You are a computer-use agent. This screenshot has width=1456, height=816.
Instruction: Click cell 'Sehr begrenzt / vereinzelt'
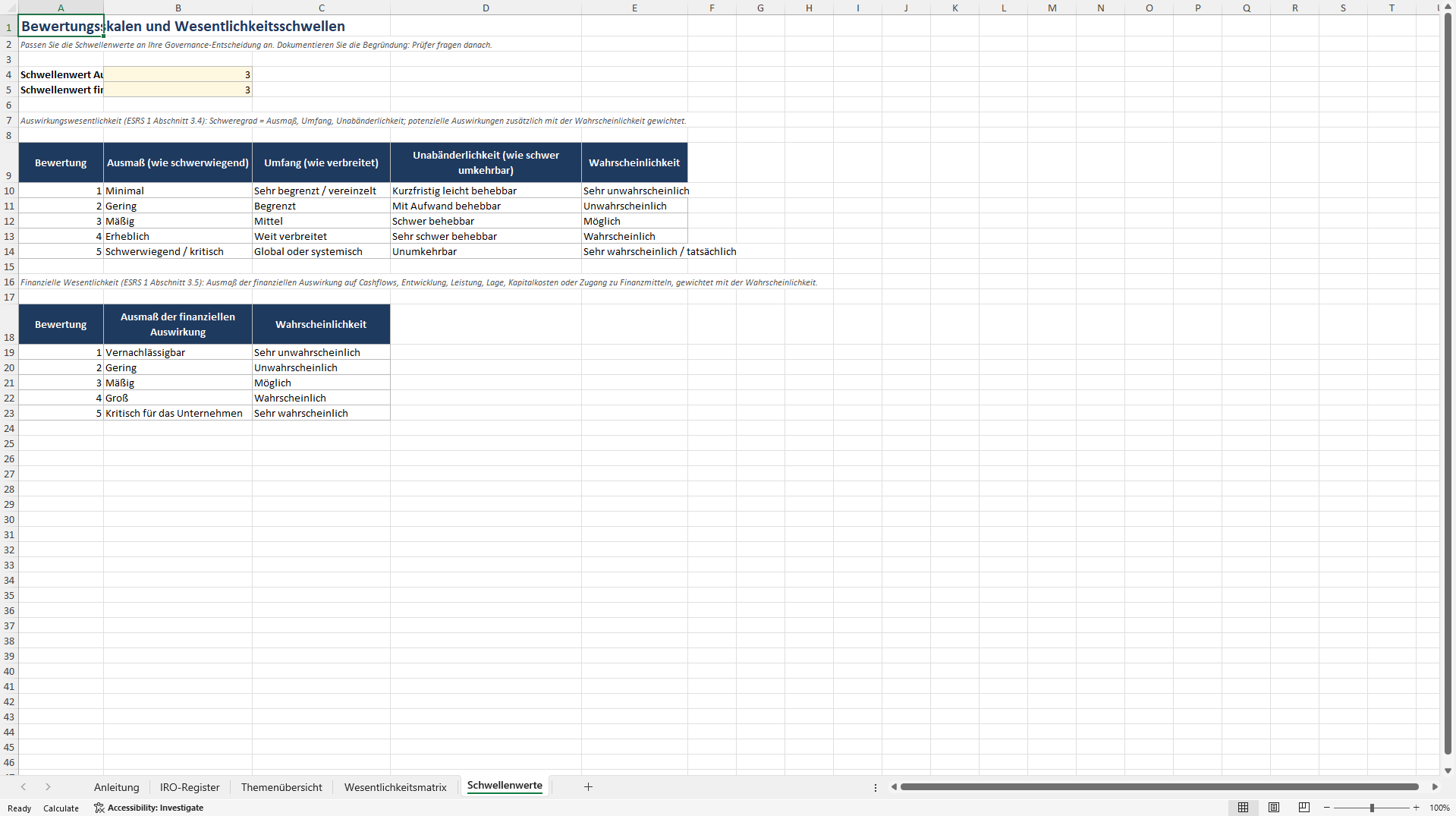(321, 191)
